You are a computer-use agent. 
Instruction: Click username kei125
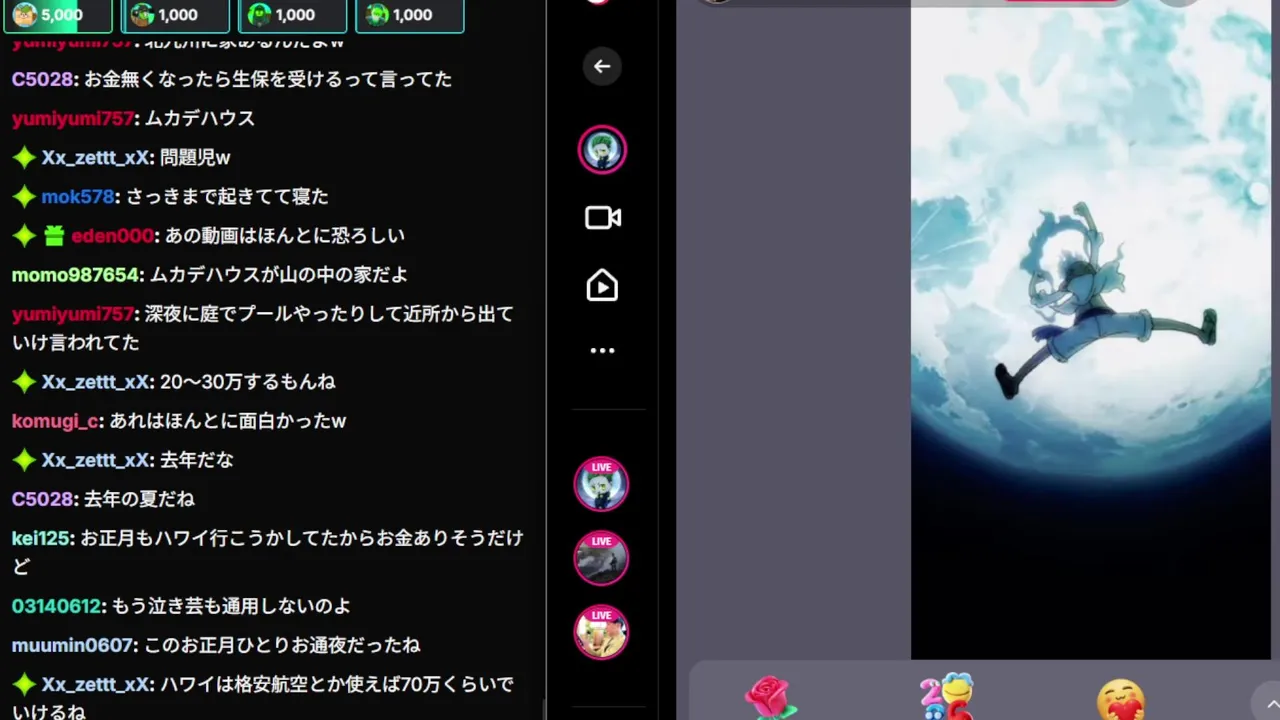(x=41, y=538)
